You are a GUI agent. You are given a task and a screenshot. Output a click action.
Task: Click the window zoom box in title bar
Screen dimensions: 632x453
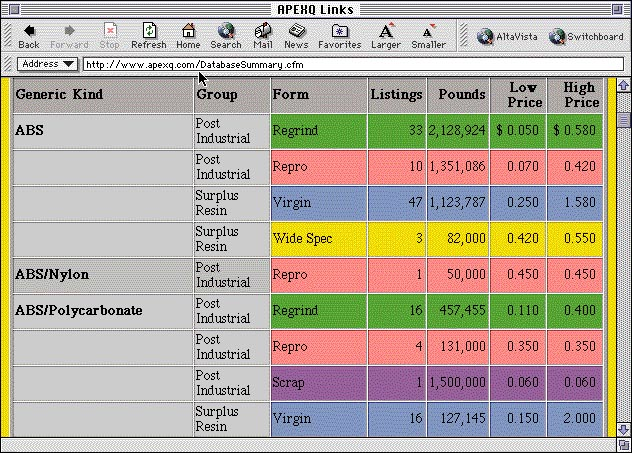pos(617,9)
